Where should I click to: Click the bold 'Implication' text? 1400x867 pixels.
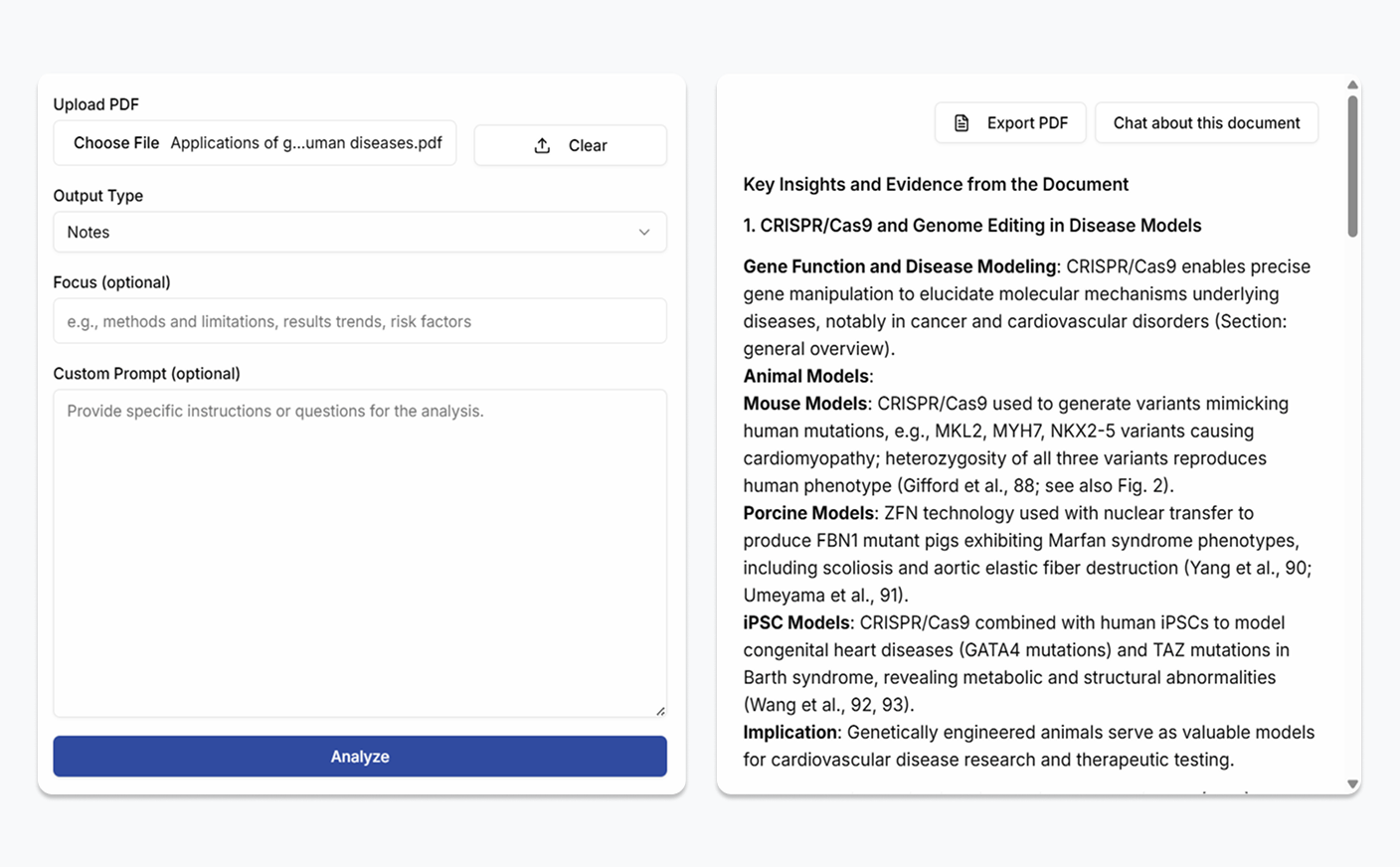pos(790,732)
